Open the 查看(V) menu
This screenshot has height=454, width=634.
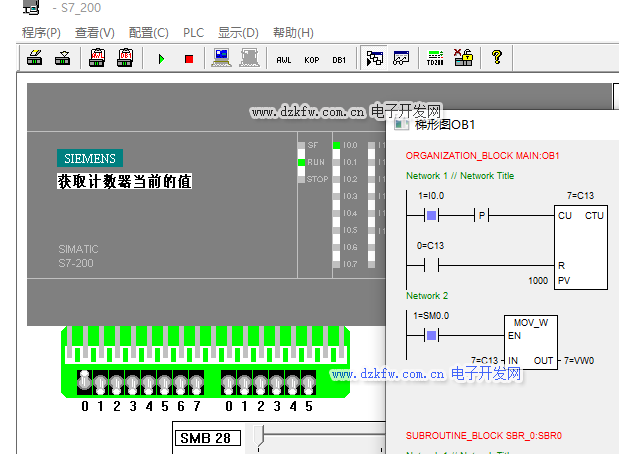pyautogui.click(x=94, y=33)
